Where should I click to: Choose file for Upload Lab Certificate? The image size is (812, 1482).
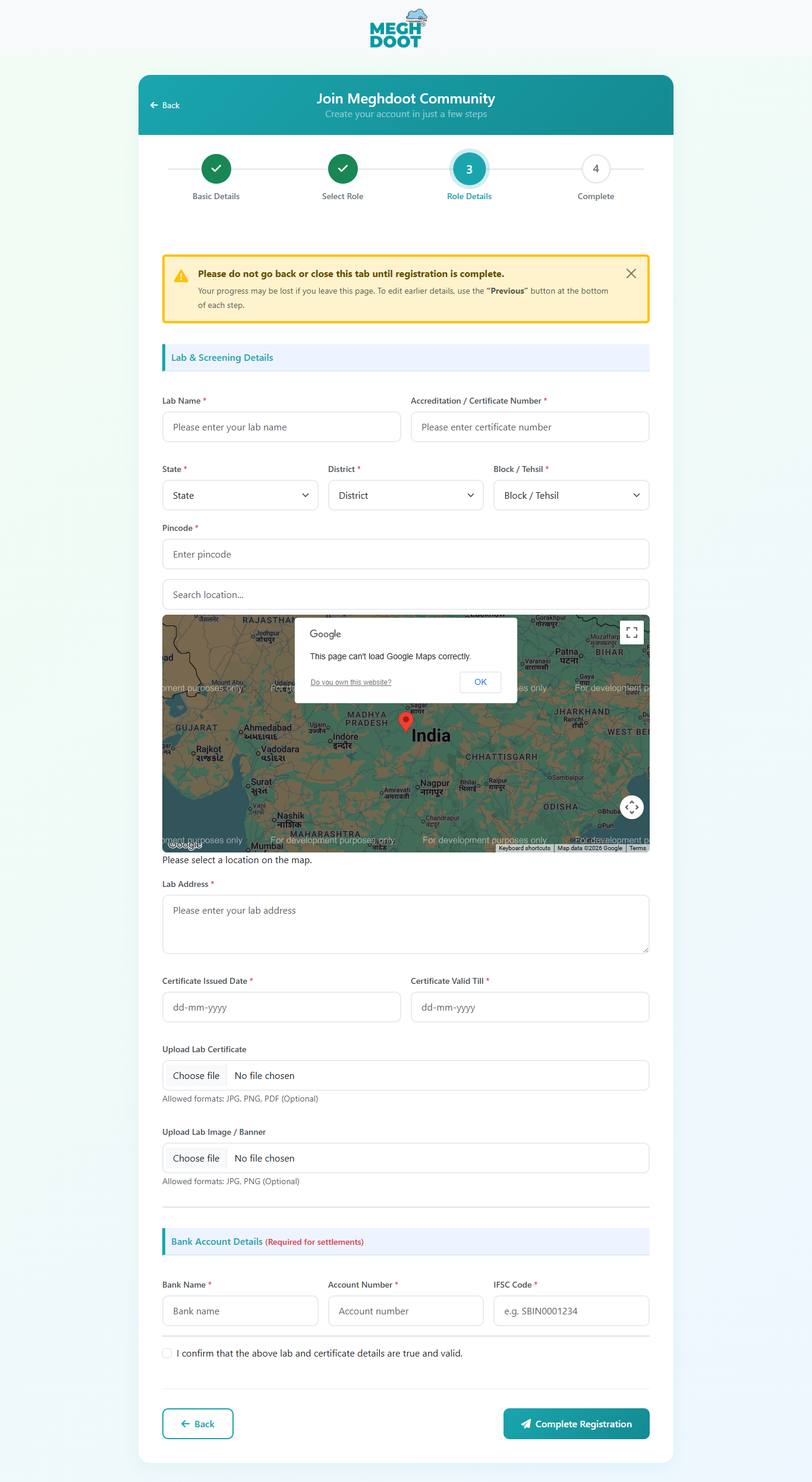pos(196,1075)
